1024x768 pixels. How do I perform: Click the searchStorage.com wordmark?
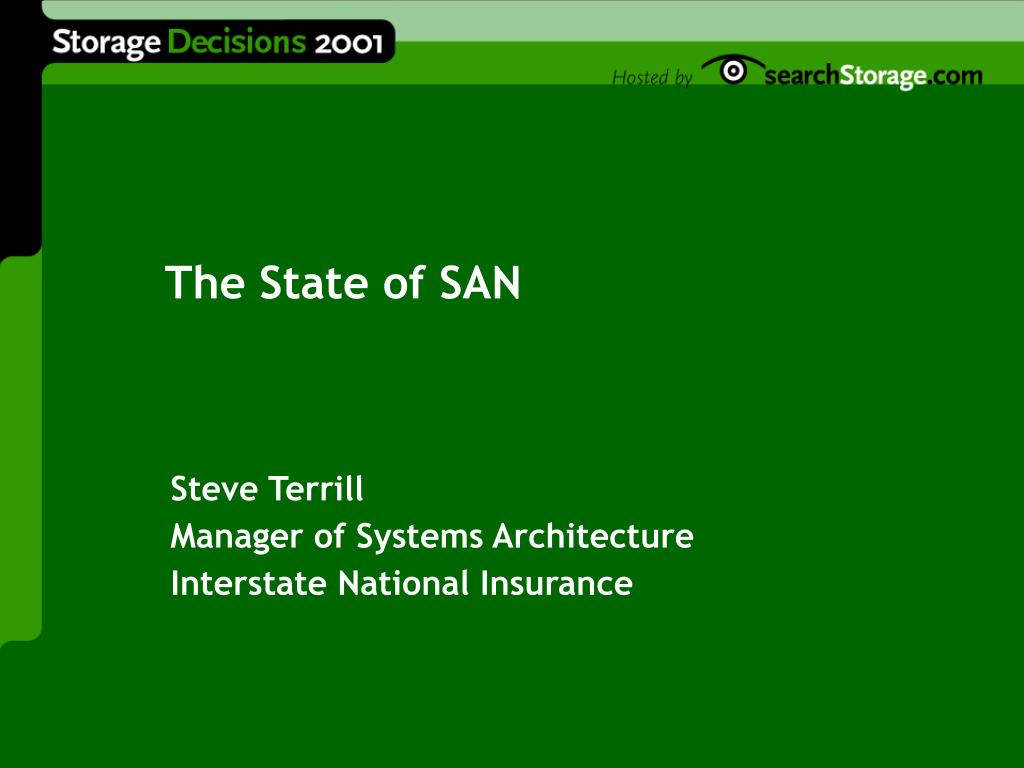tap(873, 76)
